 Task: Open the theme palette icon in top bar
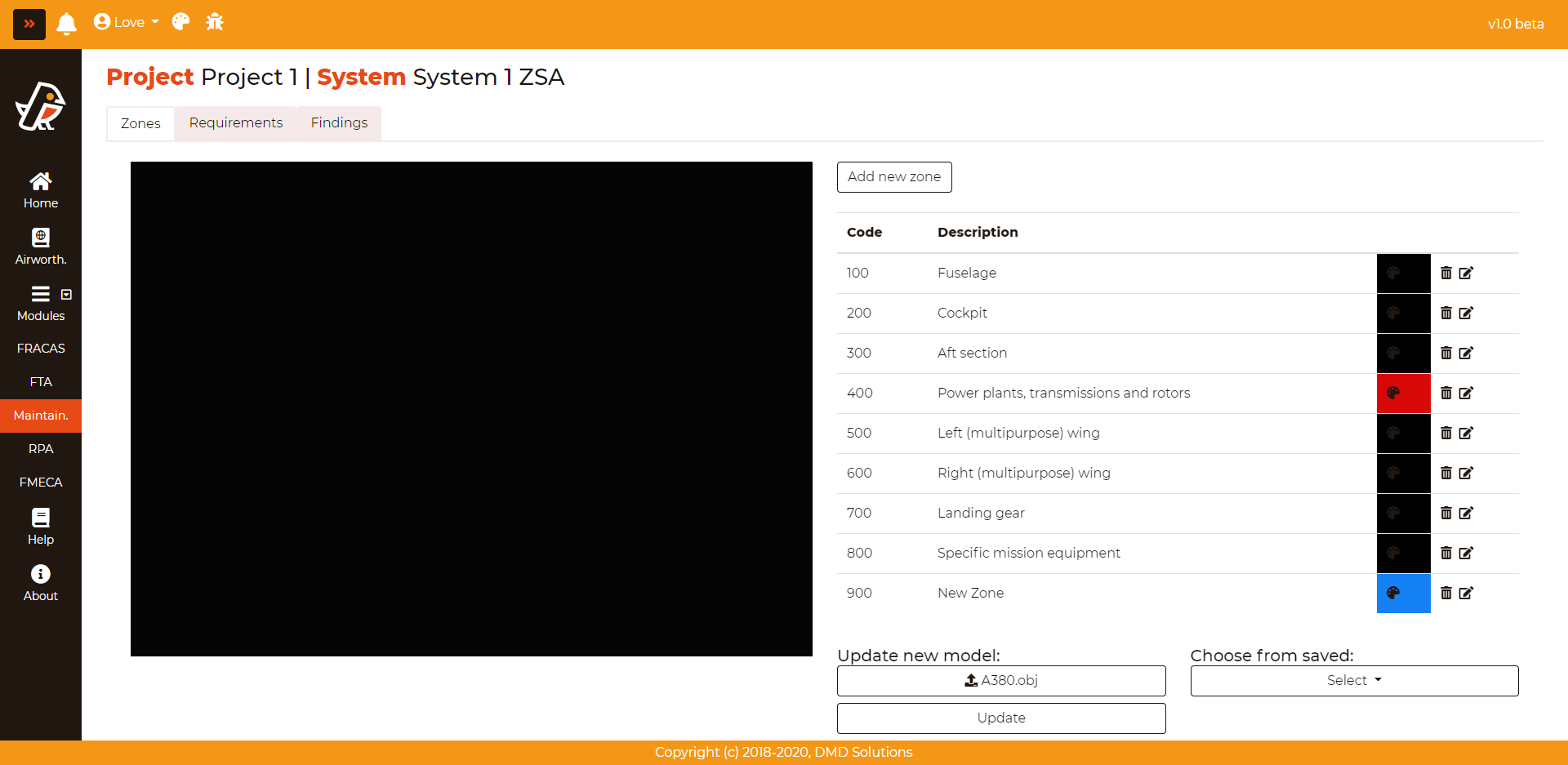(x=180, y=22)
